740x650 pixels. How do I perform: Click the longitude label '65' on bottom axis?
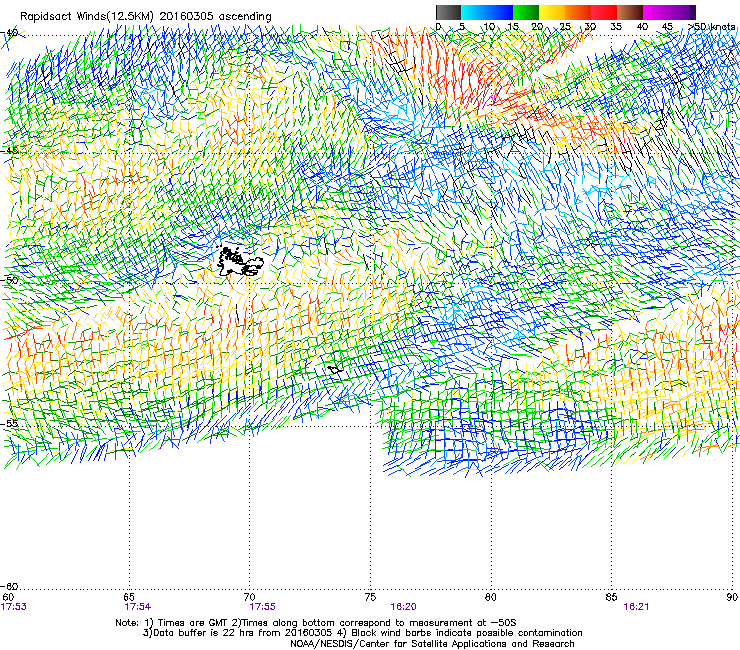[x=129, y=597]
